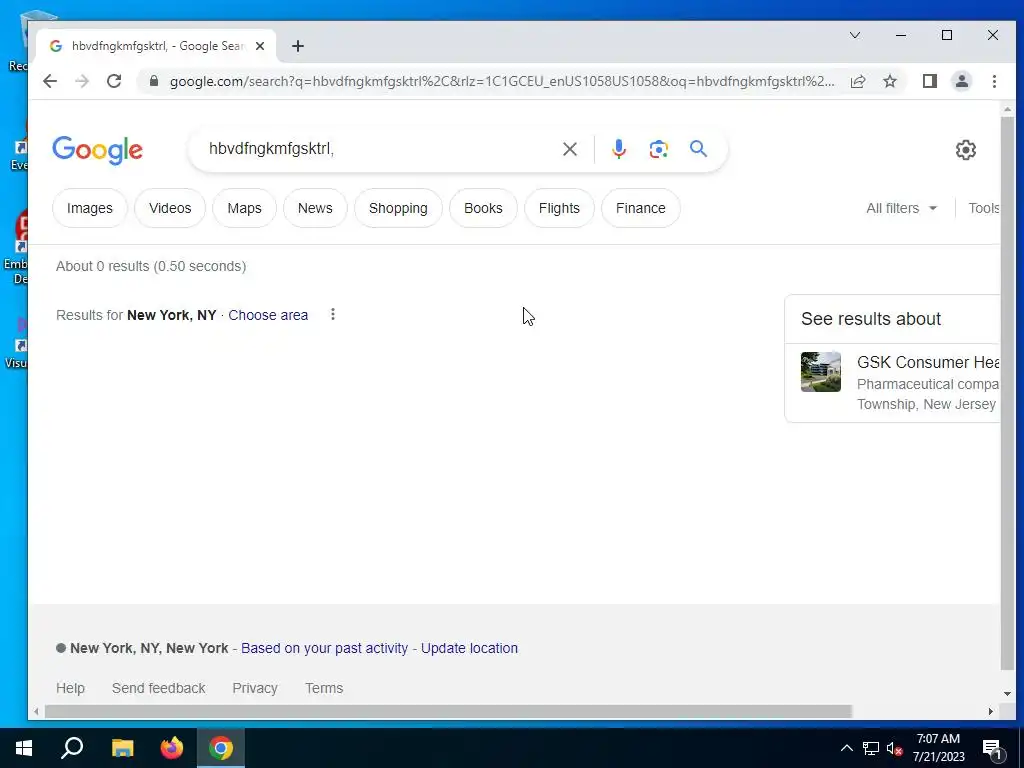The image size is (1024, 768).
Task: Click the Choose area link
Action: click(268, 315)
